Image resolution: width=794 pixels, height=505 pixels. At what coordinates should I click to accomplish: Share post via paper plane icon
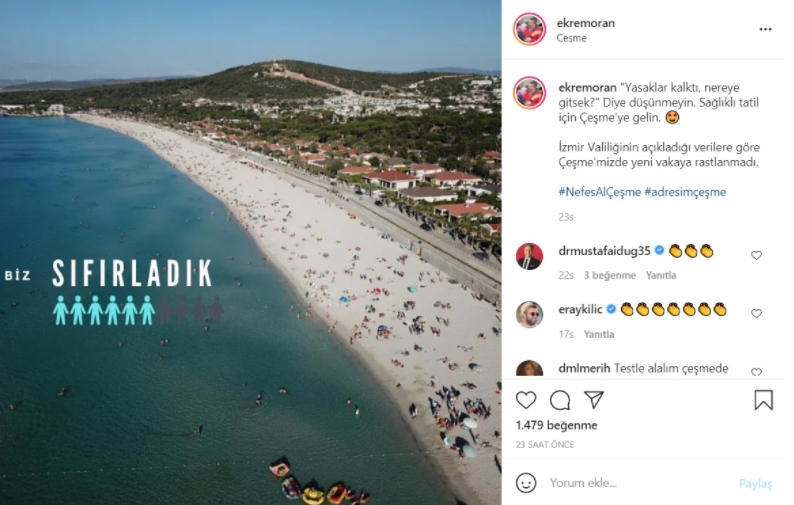[594, 400]
